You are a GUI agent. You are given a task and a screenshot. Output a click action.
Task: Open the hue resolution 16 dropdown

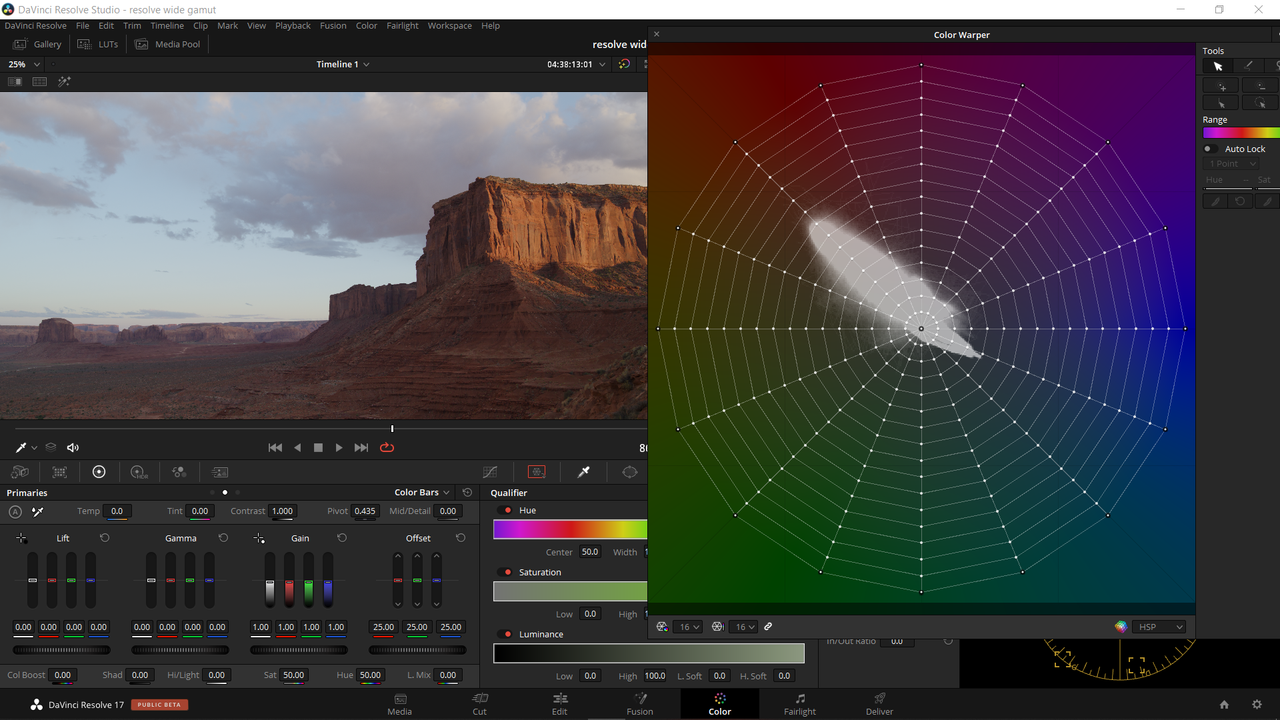coord(690,627)
